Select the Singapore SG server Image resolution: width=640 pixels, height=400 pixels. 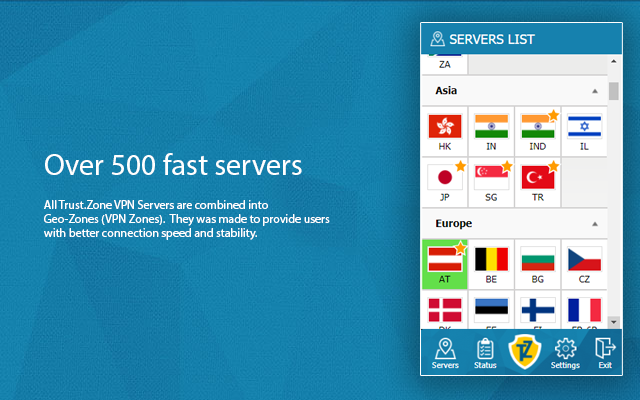491,183
